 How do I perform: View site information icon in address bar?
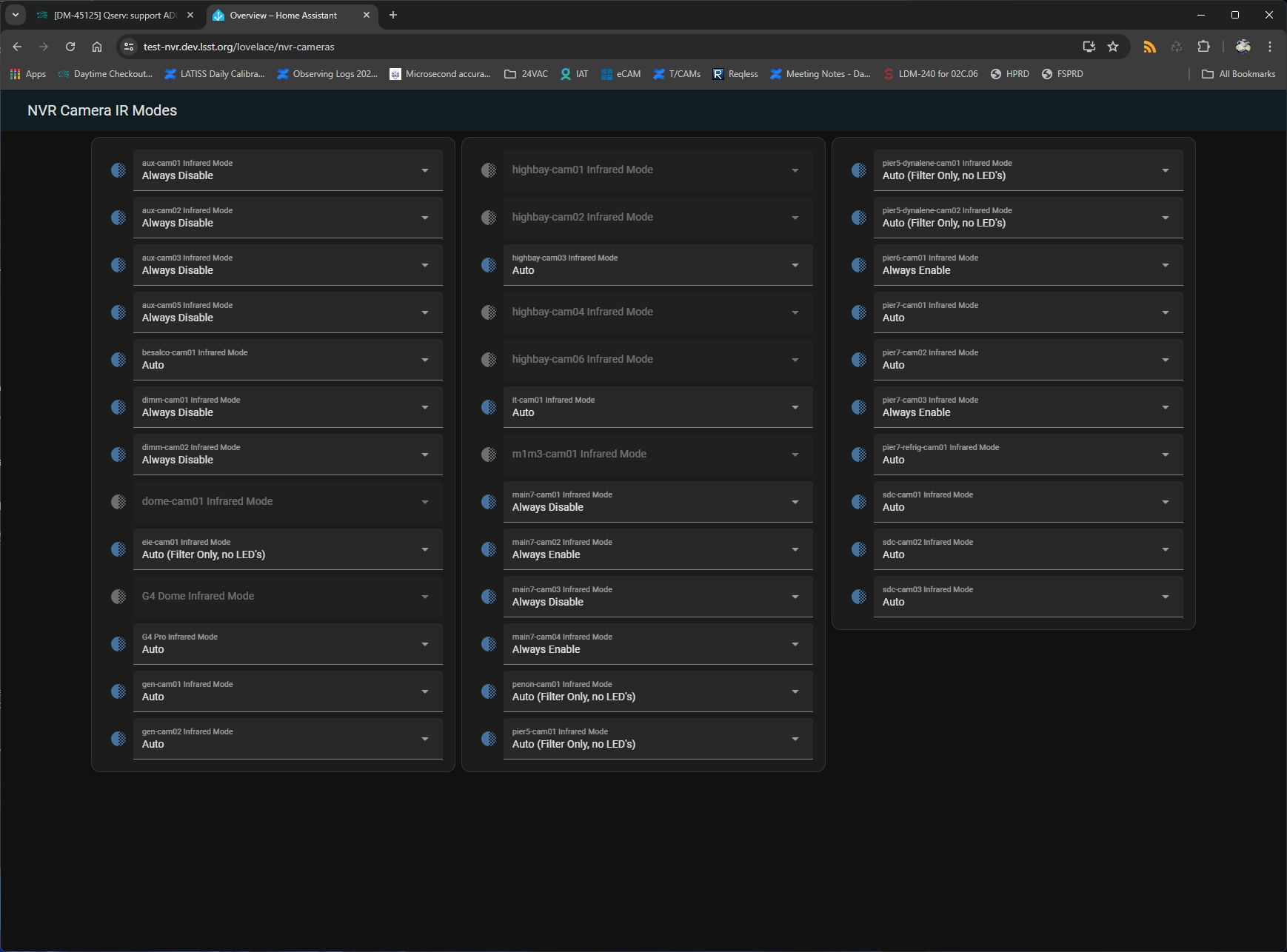click(129, 47)
